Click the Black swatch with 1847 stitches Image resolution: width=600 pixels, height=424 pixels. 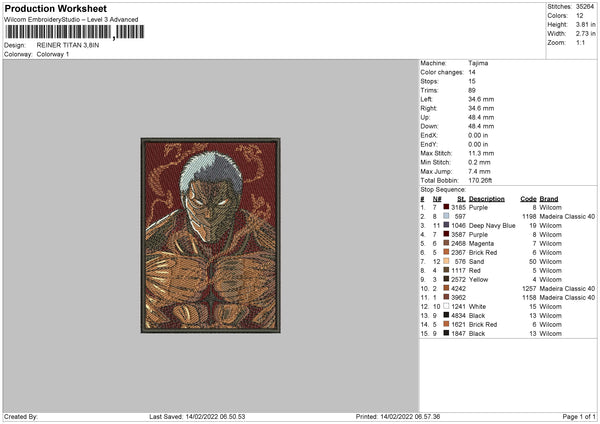[448, 332]
